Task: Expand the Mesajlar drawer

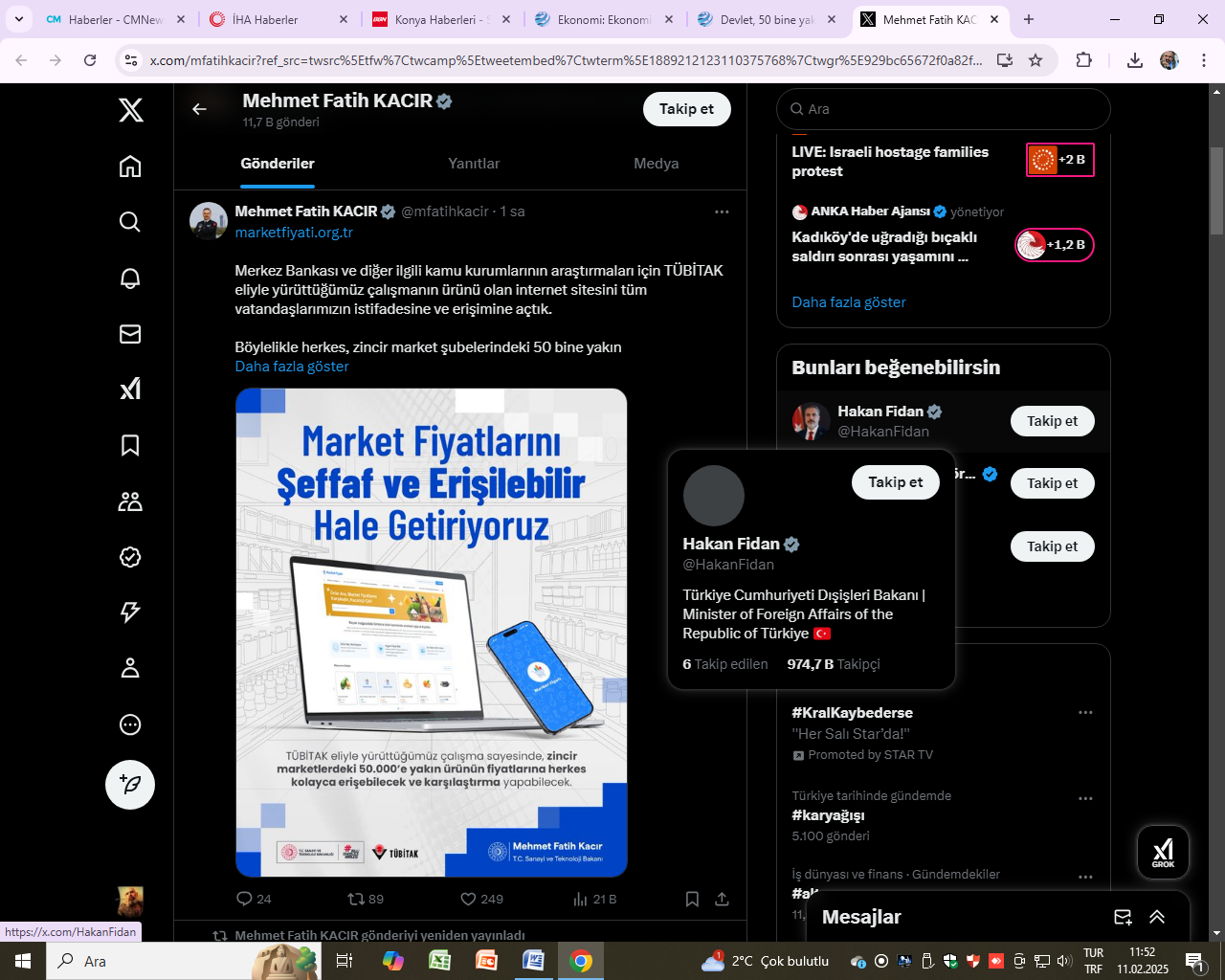Action: (1157, 917)
